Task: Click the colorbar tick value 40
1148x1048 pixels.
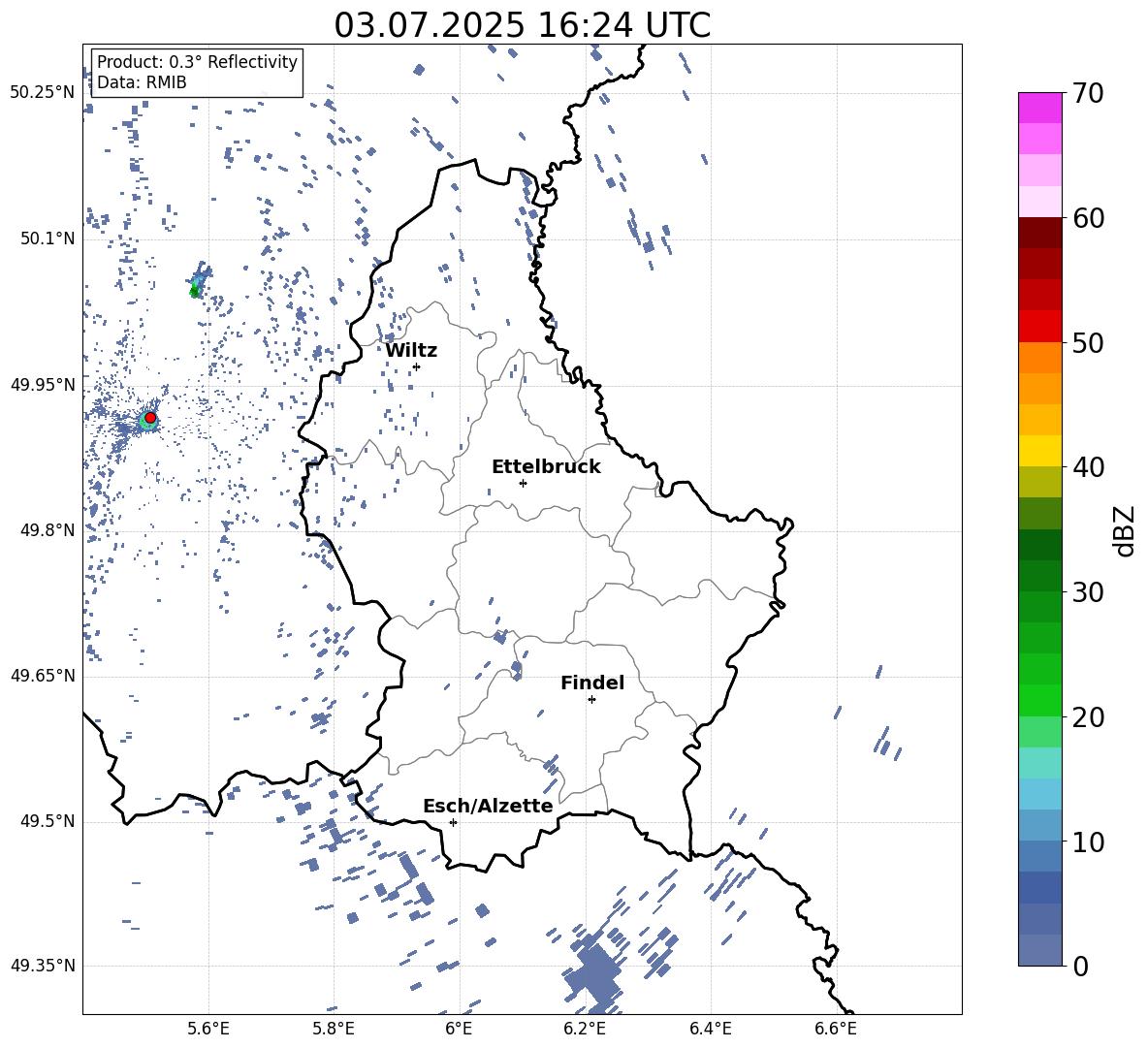Action: (x=1087, y=467)
